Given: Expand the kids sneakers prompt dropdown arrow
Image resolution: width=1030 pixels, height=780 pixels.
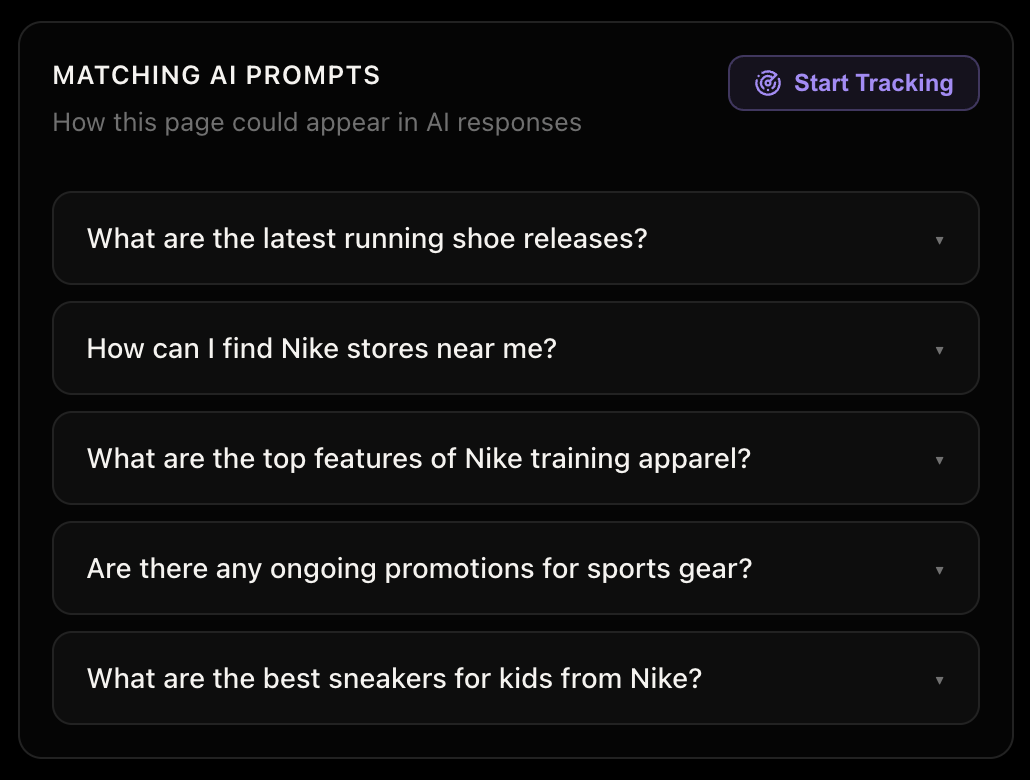Looking at the screenshot, I should coord(939,679).
